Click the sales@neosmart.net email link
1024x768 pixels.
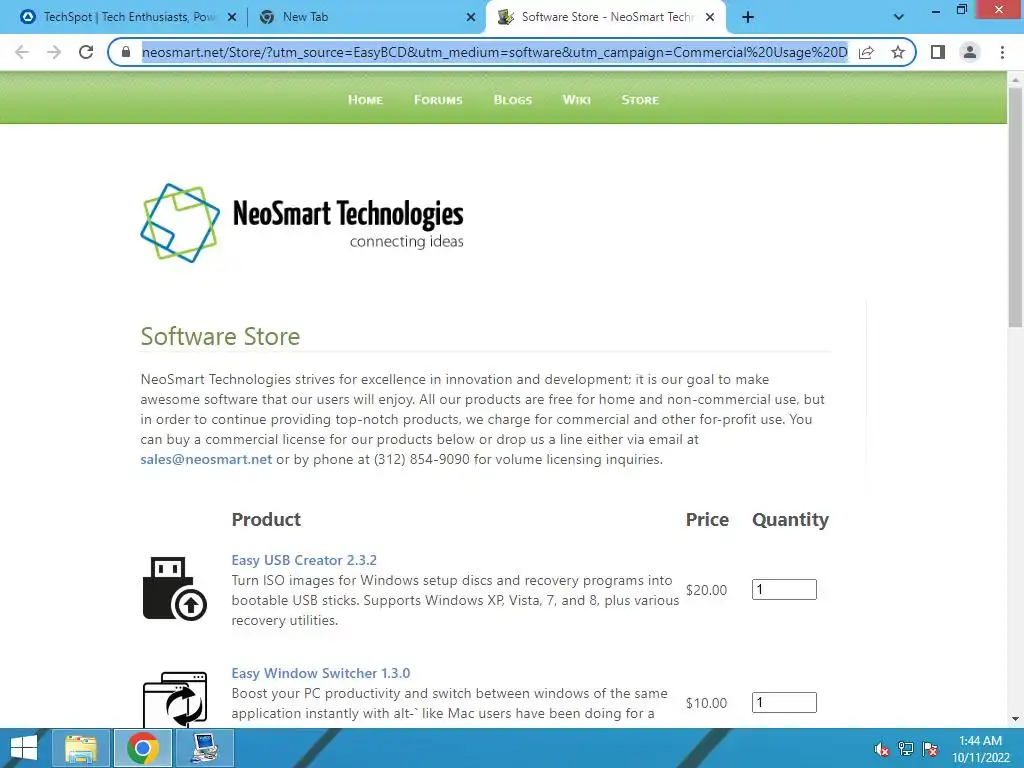(x=206, y=459)
